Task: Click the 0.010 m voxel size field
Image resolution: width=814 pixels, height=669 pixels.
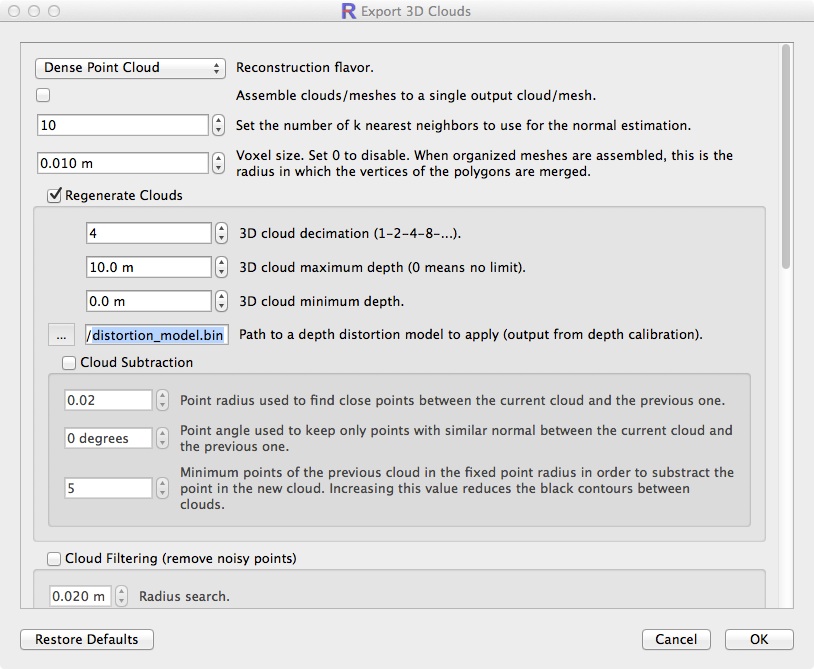Action: coord(121,163)
